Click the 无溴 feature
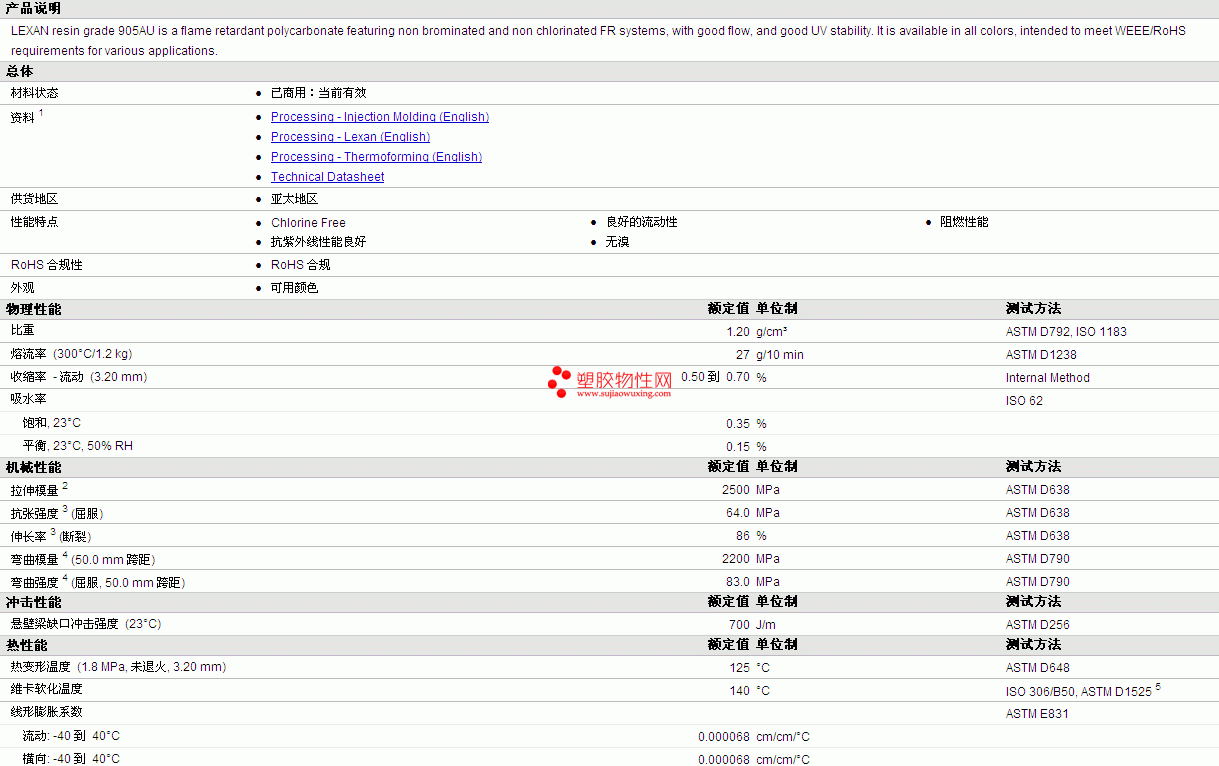The height and width of the screenshot is (766, 1219). [618, 242]
